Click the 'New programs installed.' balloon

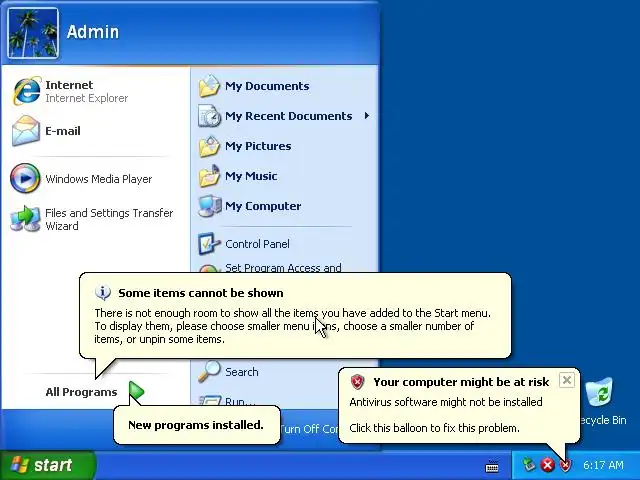tap(197, 425)
